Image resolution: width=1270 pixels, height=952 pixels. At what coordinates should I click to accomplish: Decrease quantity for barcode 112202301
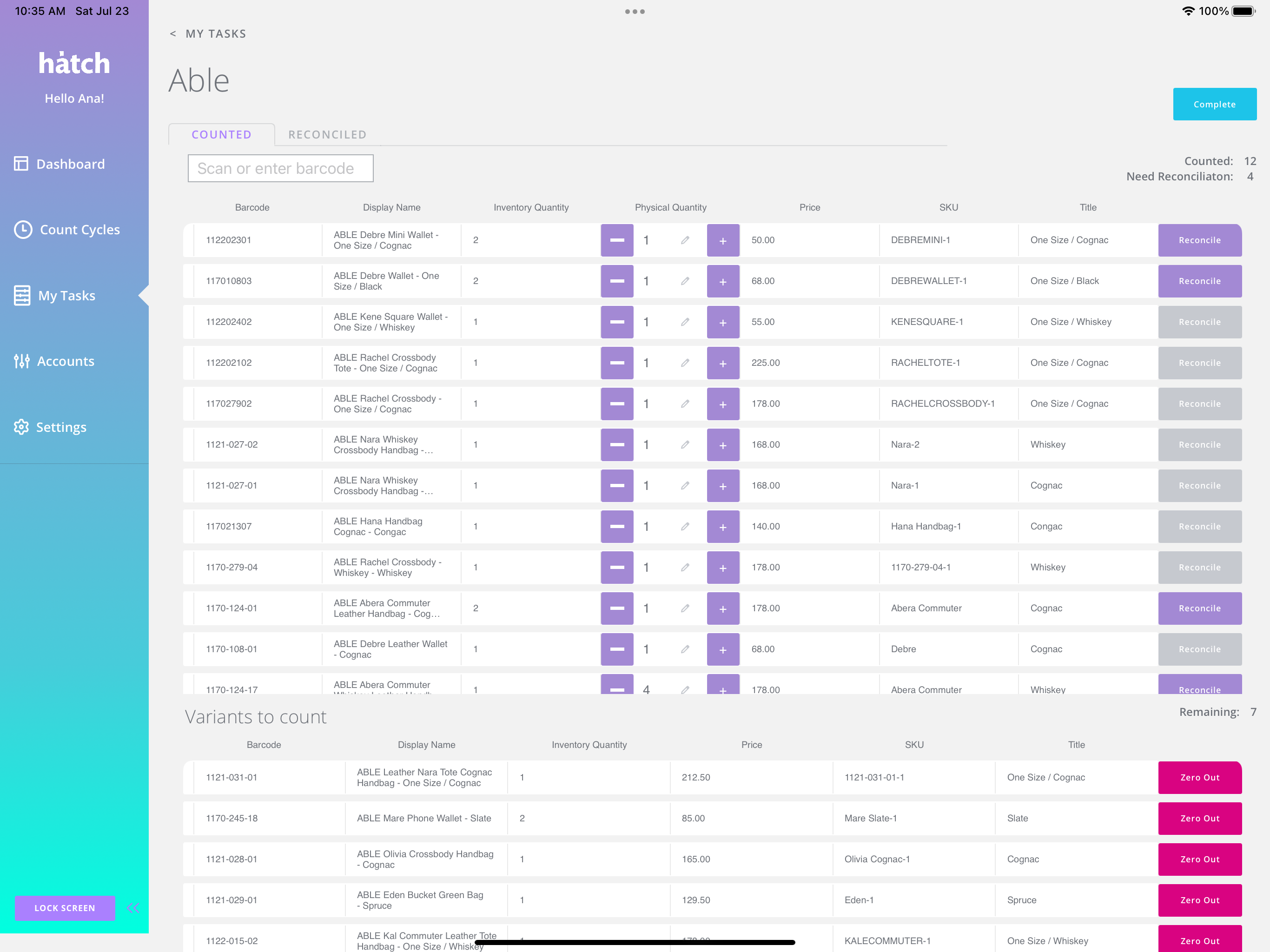coord(617,240)
